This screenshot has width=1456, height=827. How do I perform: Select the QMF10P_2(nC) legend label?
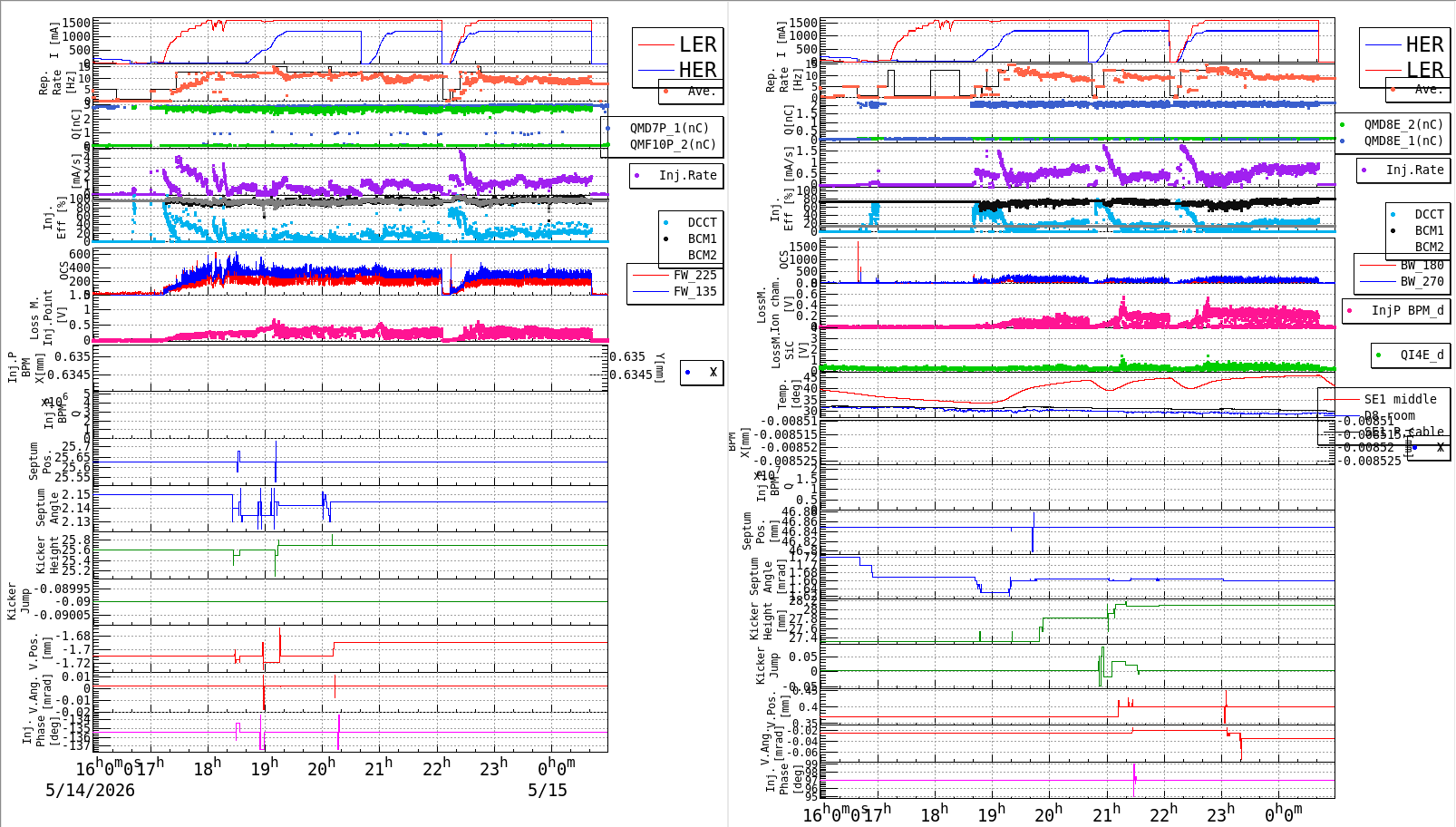click(673, 144)
